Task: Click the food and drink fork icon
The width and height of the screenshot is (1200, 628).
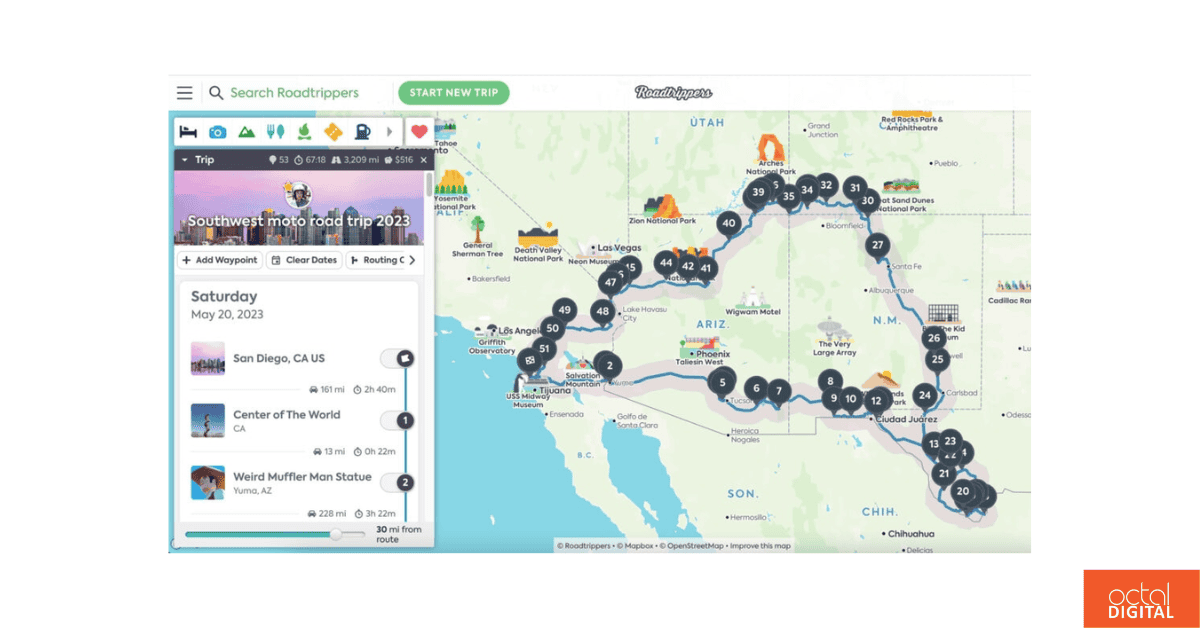Action: [276, 131]
